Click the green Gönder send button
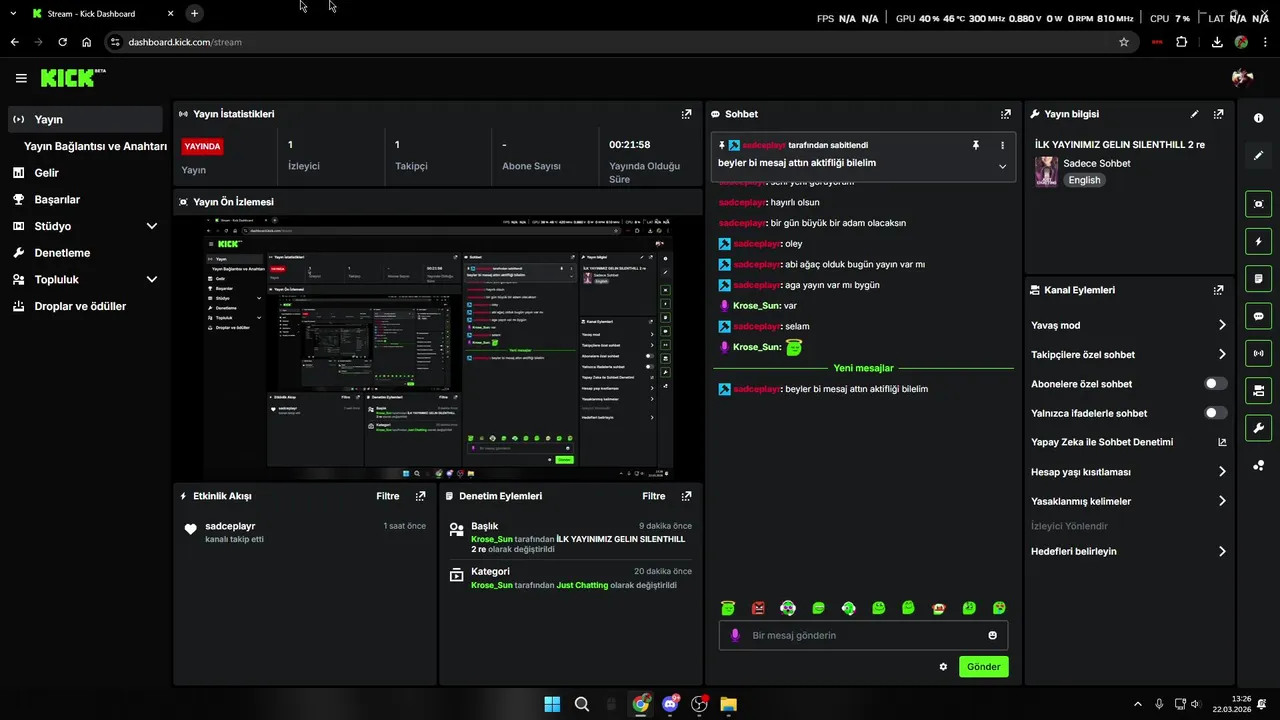 (984, 666)
